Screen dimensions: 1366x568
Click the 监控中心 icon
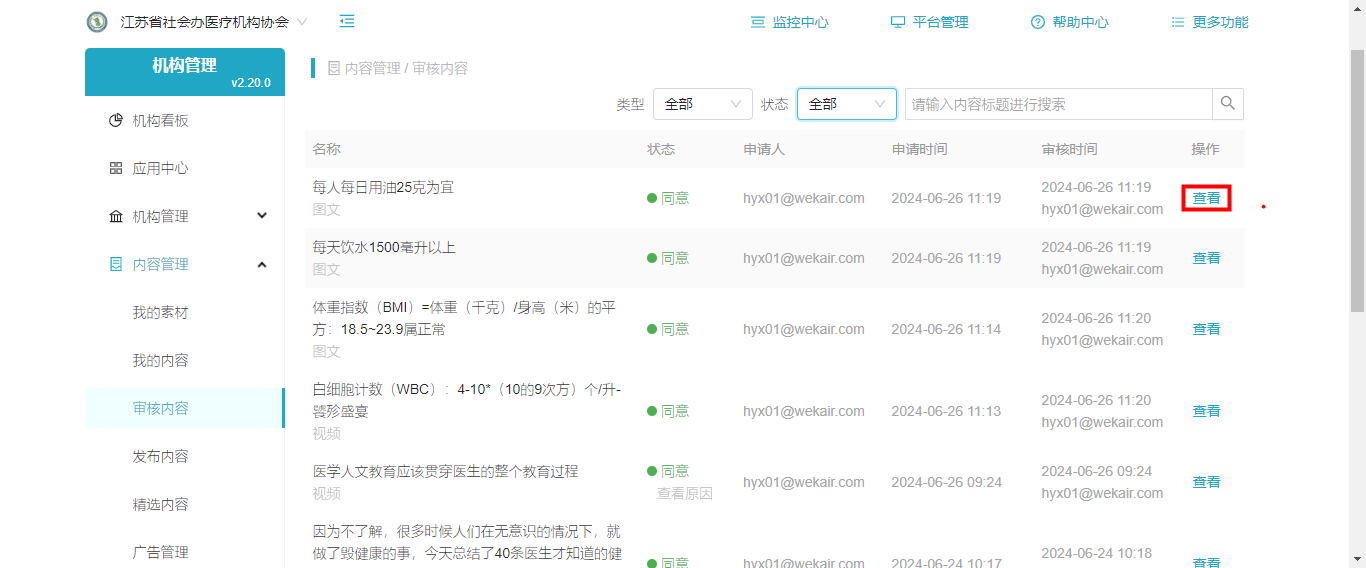point(758,22)
